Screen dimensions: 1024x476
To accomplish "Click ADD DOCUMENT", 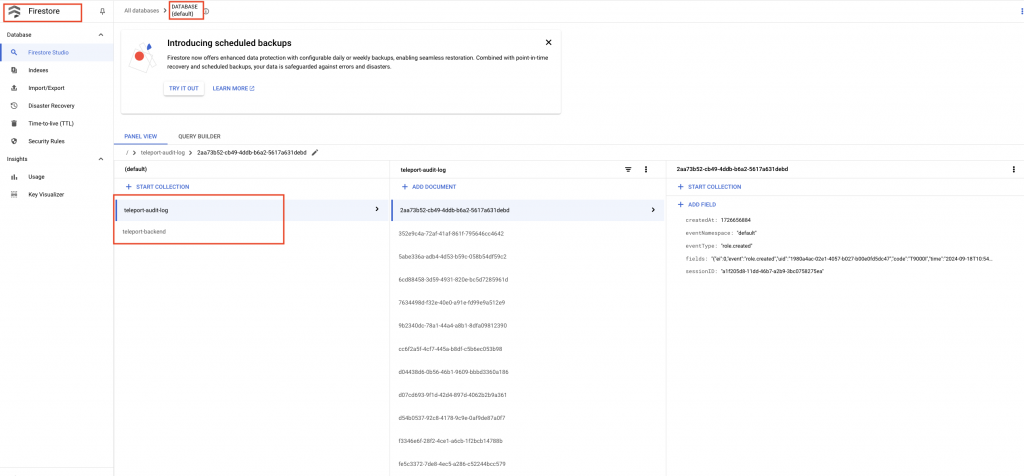I will [x=428, y=187].
